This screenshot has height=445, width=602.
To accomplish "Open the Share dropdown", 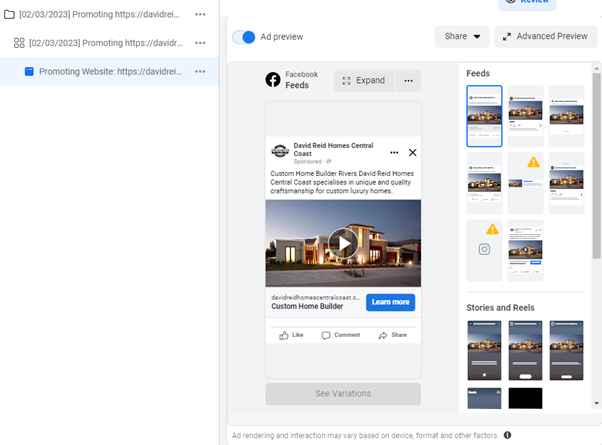I will [461, 37].
